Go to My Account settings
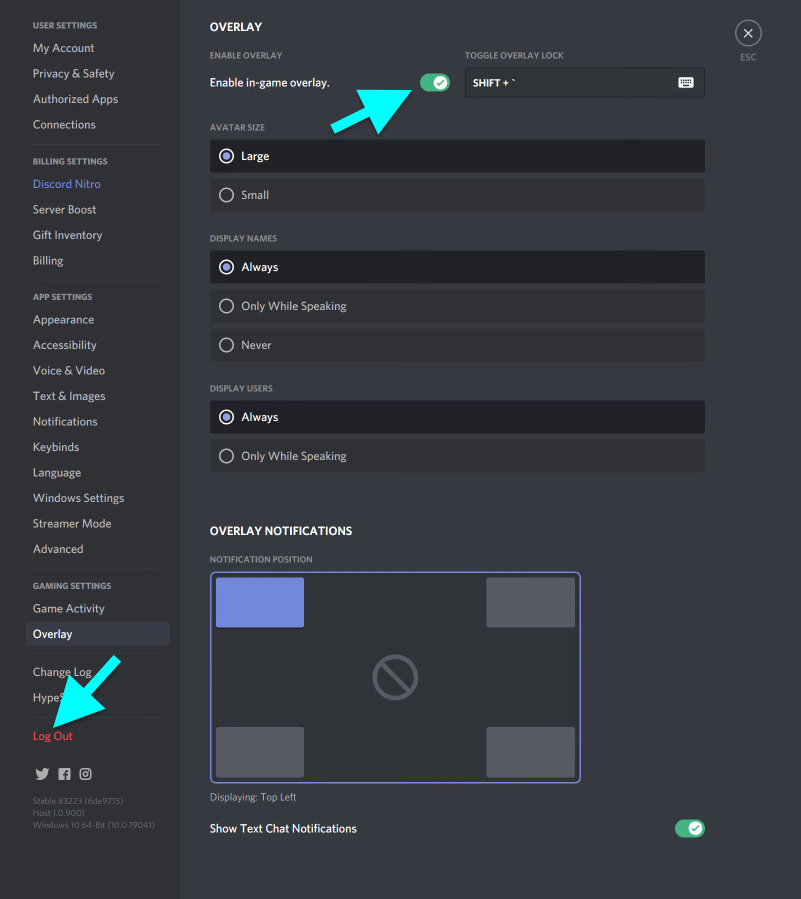 63,48
